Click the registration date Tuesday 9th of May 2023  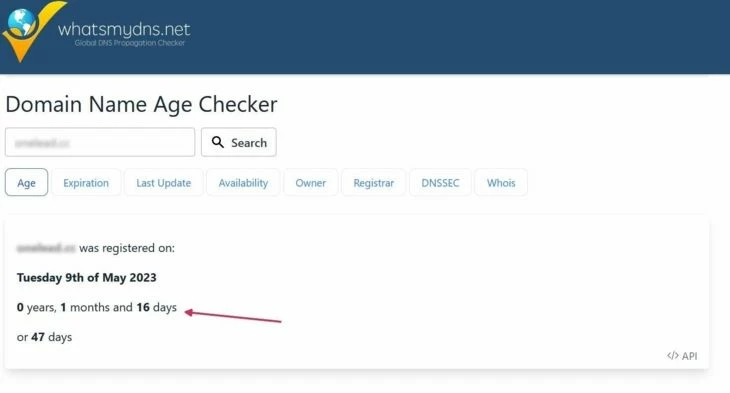87,278
